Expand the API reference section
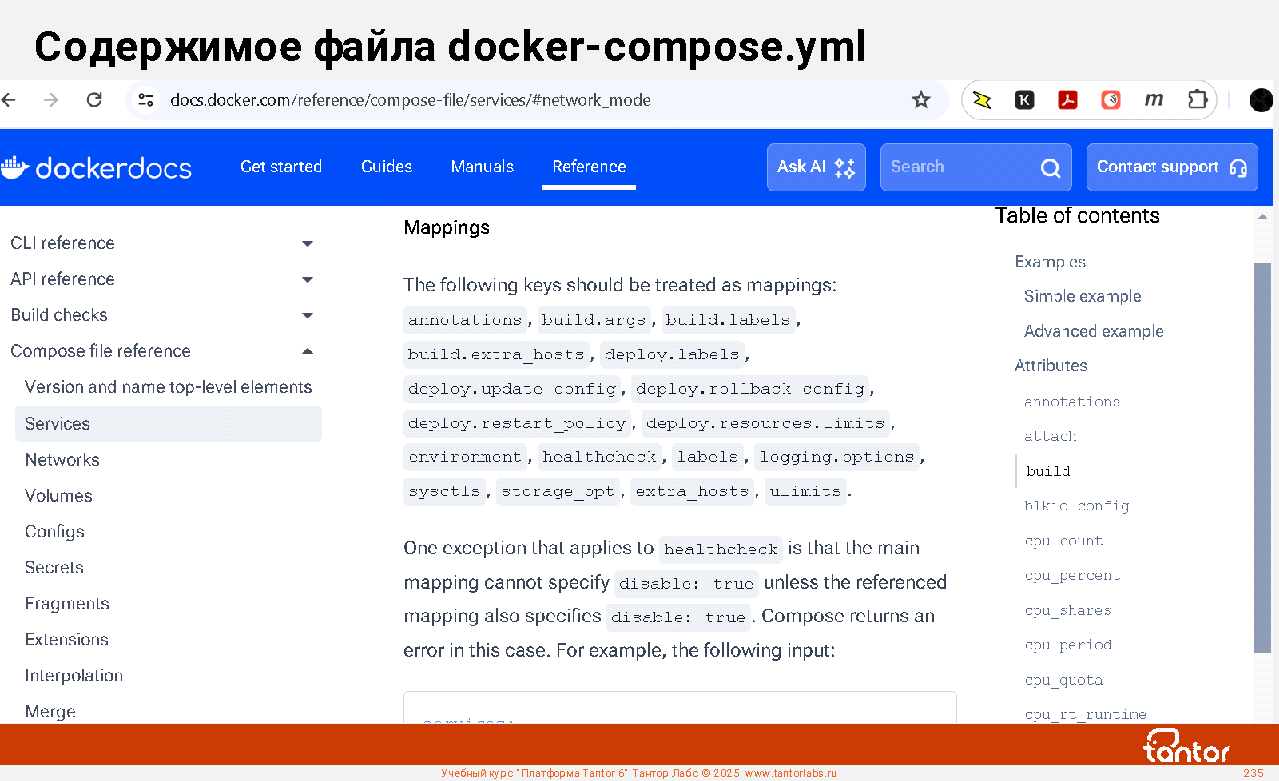Screen dimensions: 1279x781 click(x=307, y=280)
